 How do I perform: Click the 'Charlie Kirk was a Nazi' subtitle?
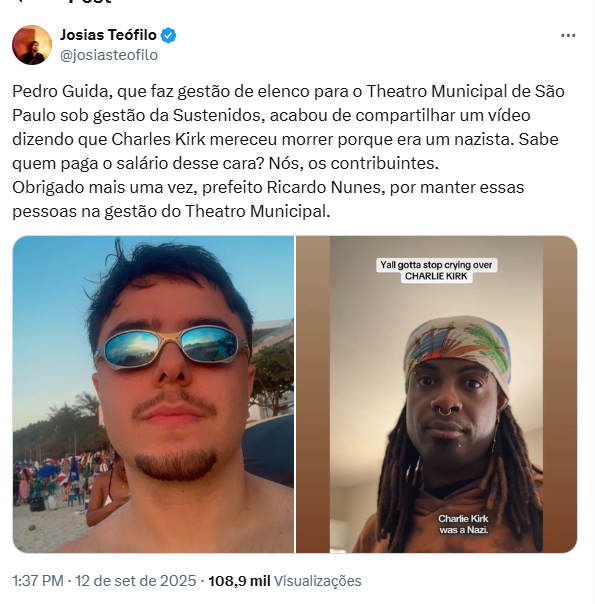(463, 524)
